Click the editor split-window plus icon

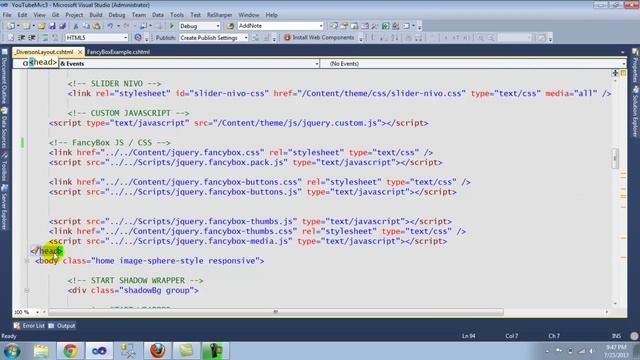click(x=615, y=73)
